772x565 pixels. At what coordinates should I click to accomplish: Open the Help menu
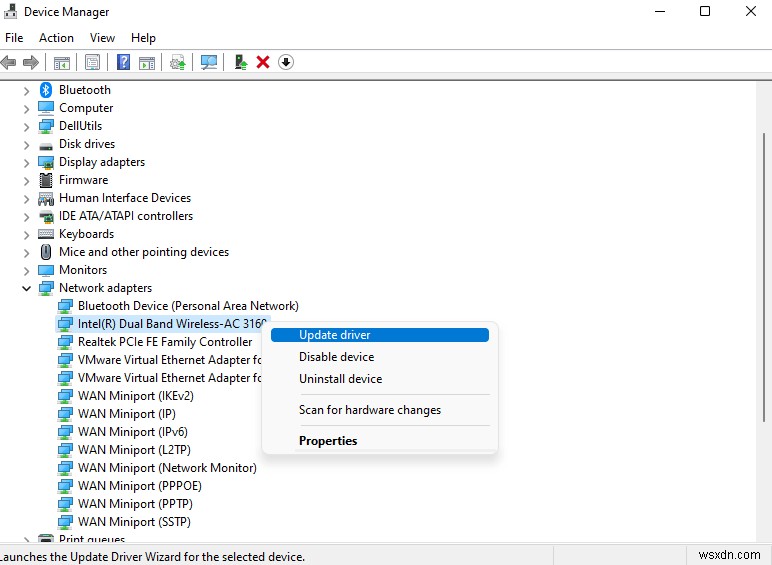pos(143,38)
